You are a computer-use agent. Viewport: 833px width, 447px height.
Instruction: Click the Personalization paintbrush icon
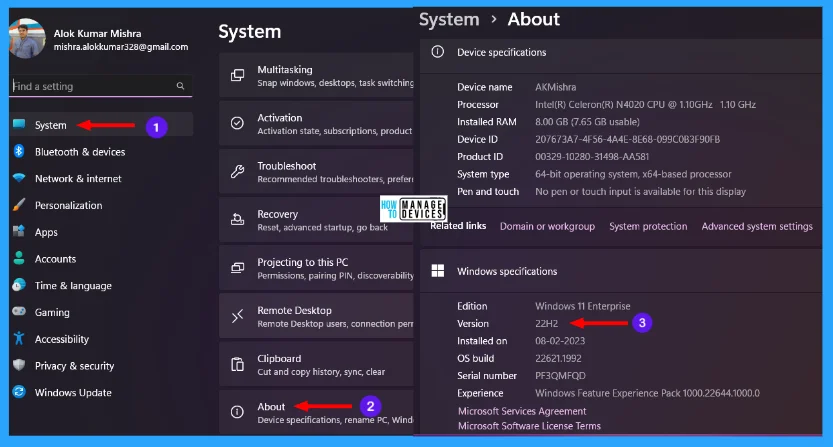19,205
